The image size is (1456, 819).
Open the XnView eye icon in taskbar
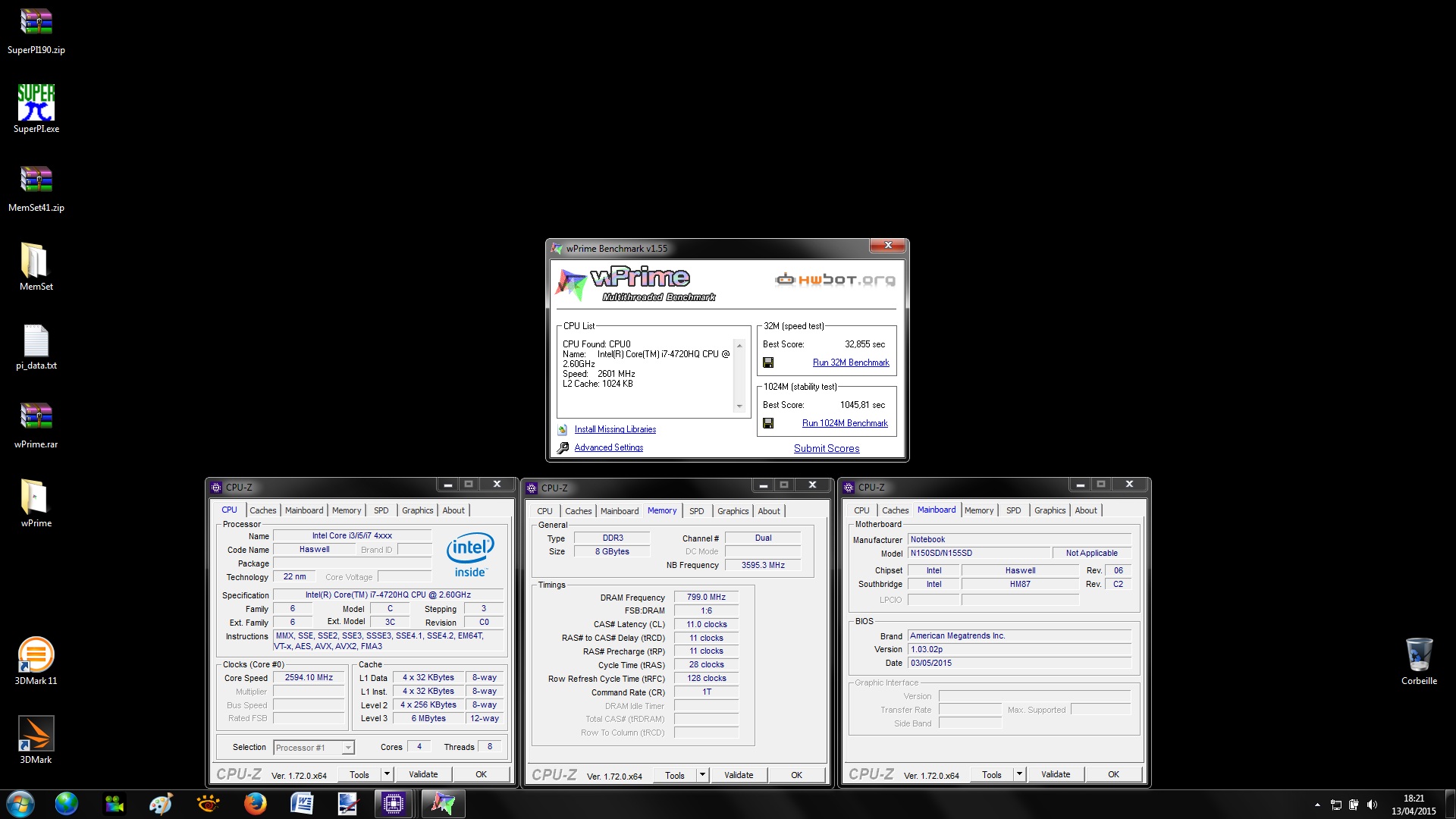click(208, 804)
